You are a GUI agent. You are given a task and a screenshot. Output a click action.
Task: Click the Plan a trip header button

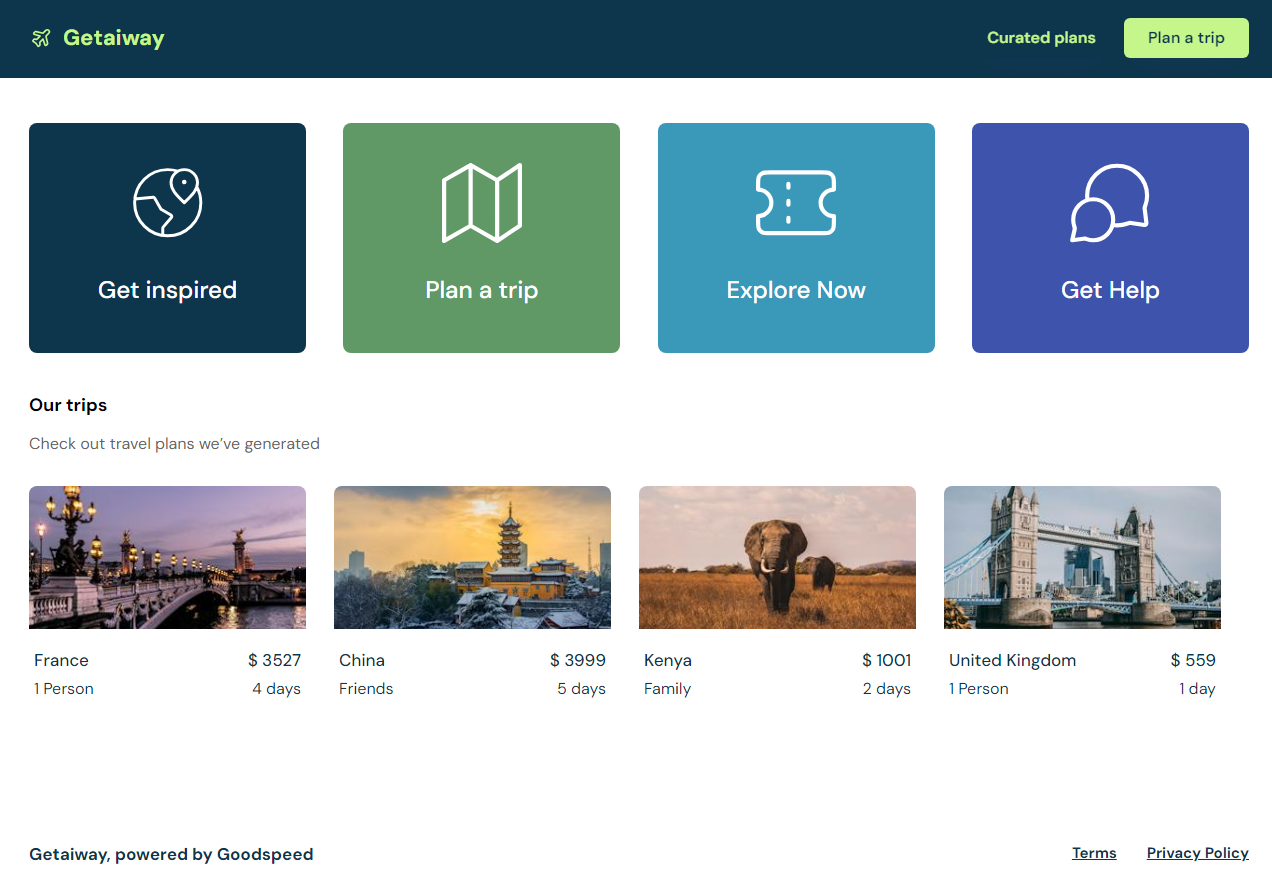pos(1186,38)
